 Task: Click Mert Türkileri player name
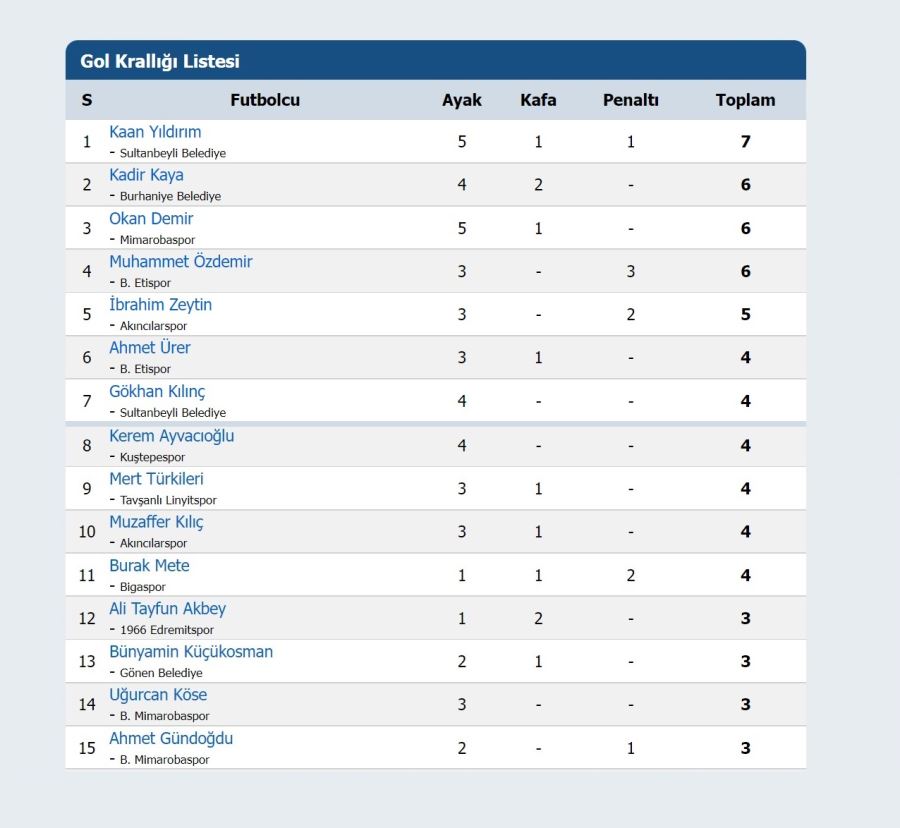click(156, 479)
